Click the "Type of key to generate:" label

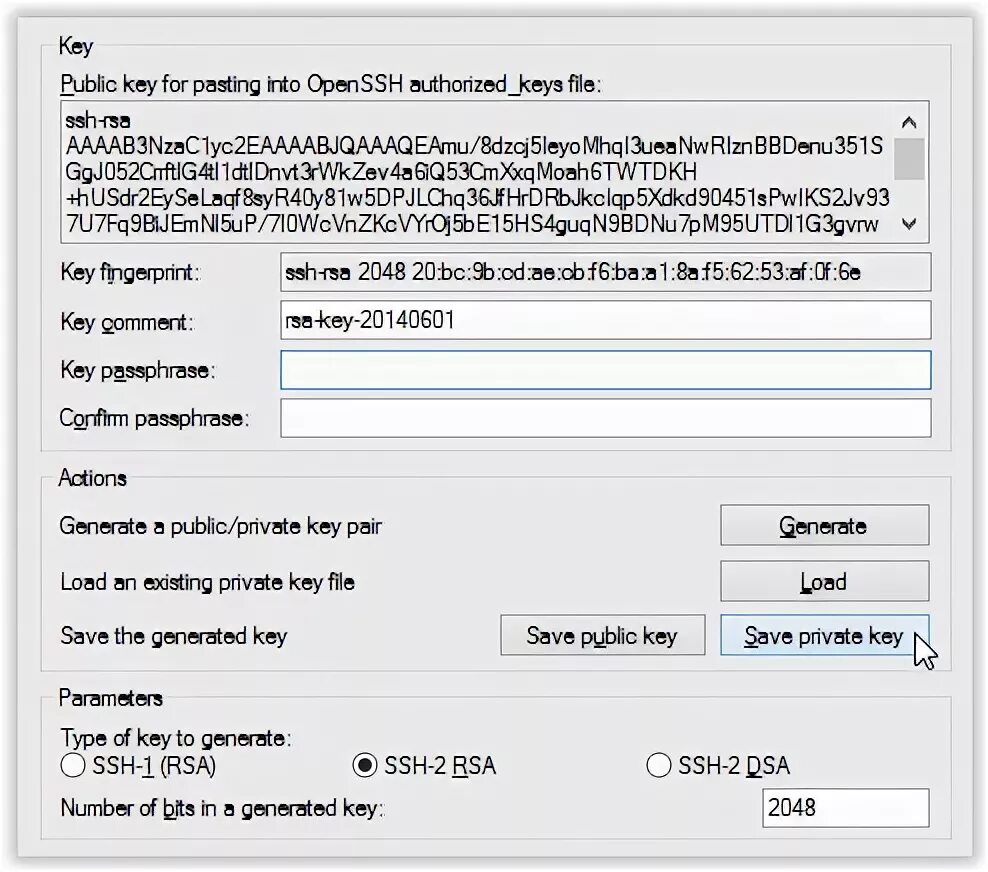(176, 738)
